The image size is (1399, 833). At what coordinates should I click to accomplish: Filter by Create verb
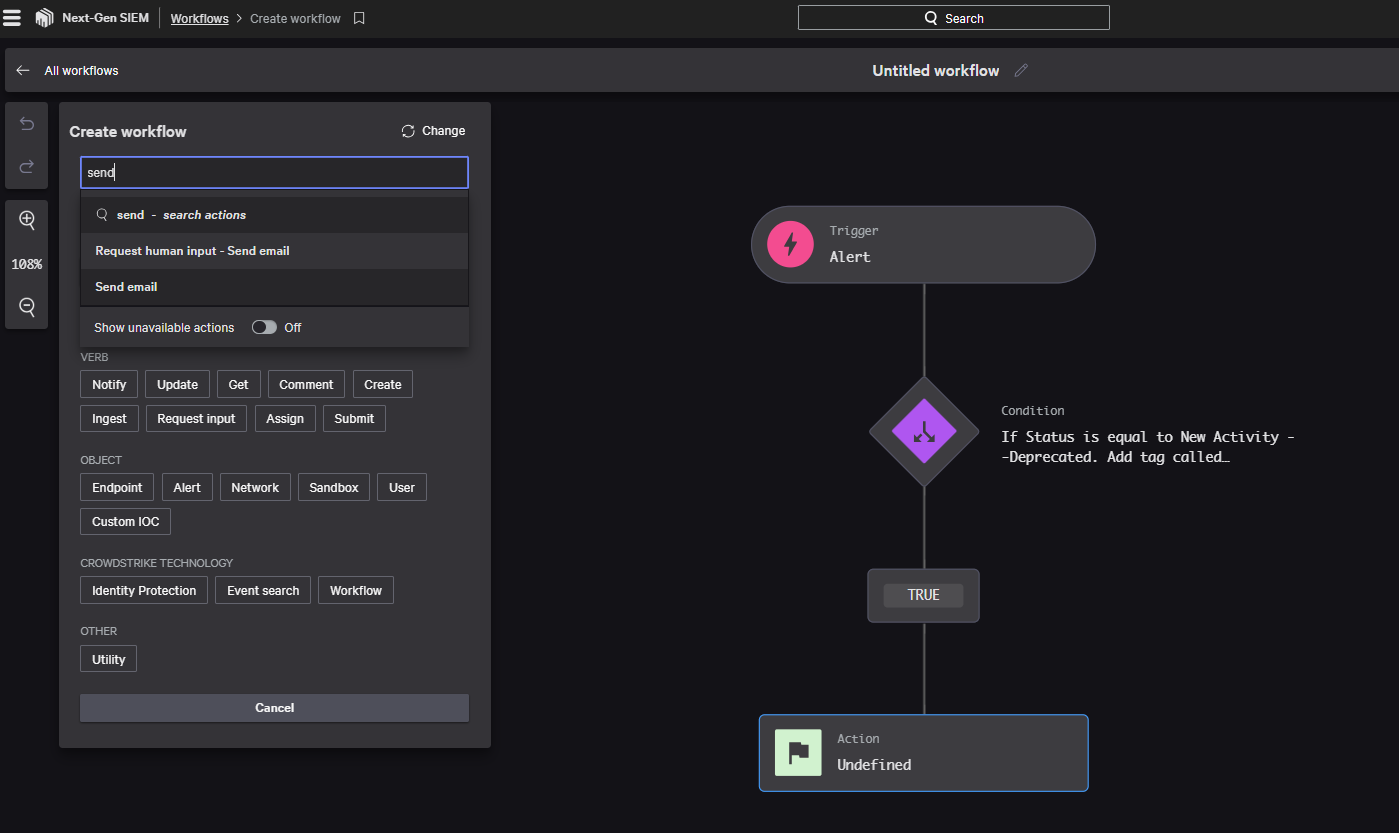pyautogui.click(x=382, y=385)
